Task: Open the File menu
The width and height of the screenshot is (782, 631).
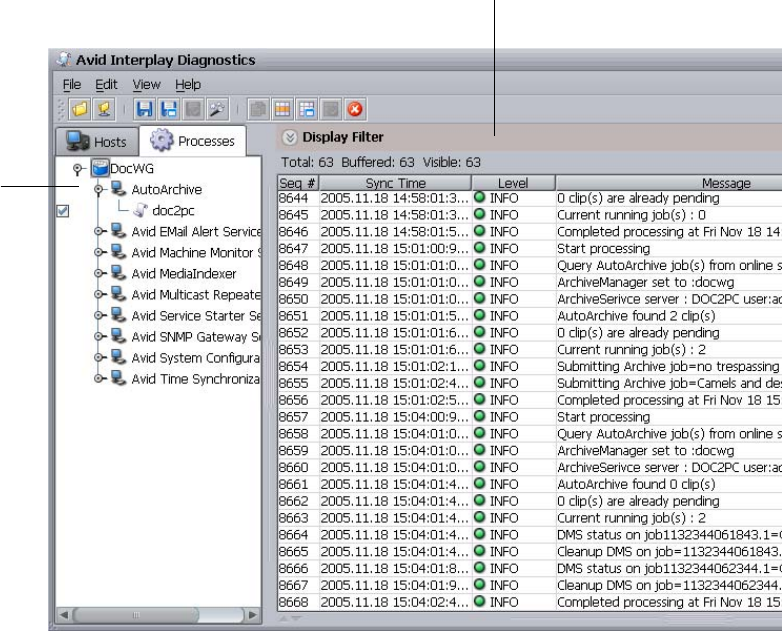Action: coord(72,85)
